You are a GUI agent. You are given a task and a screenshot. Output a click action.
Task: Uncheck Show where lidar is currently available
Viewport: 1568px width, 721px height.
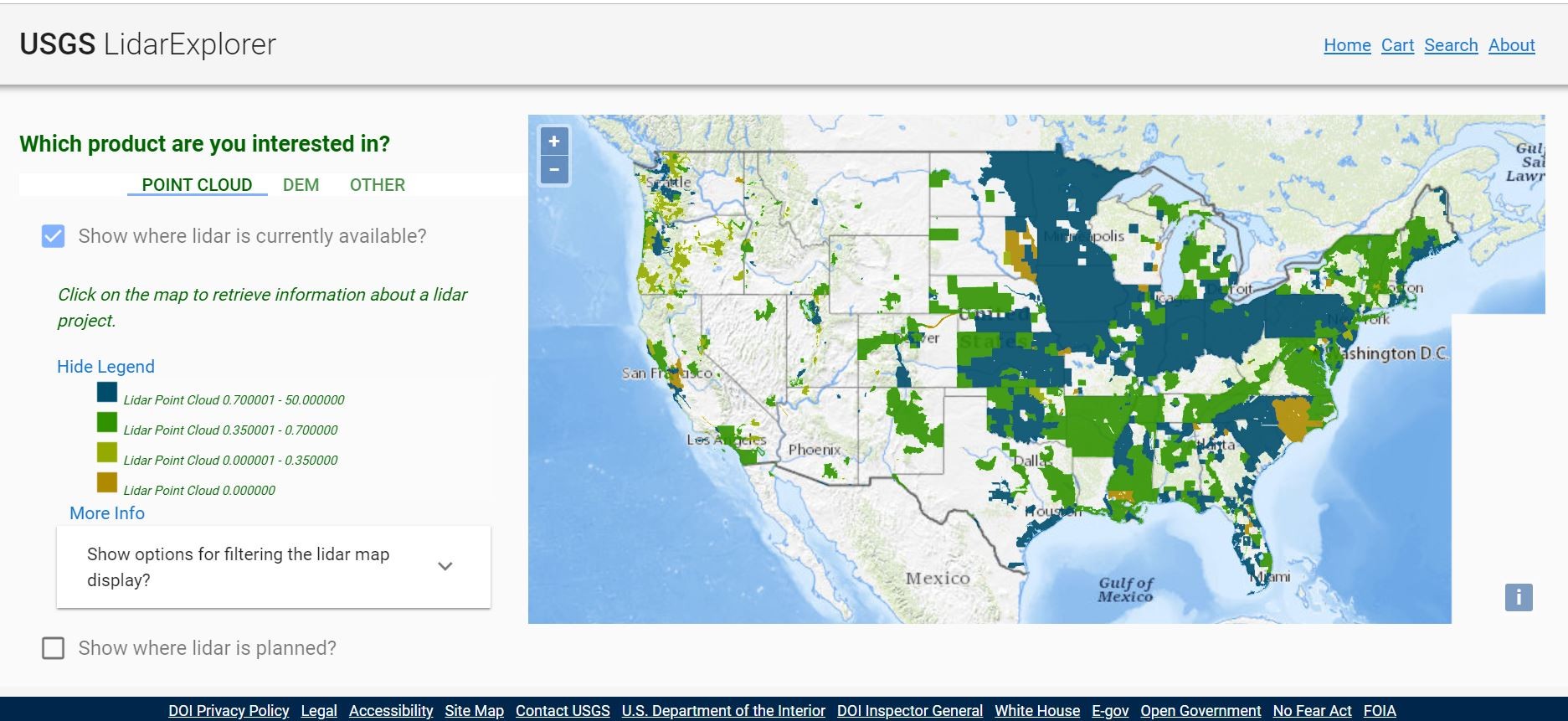[x=53, y=236]
